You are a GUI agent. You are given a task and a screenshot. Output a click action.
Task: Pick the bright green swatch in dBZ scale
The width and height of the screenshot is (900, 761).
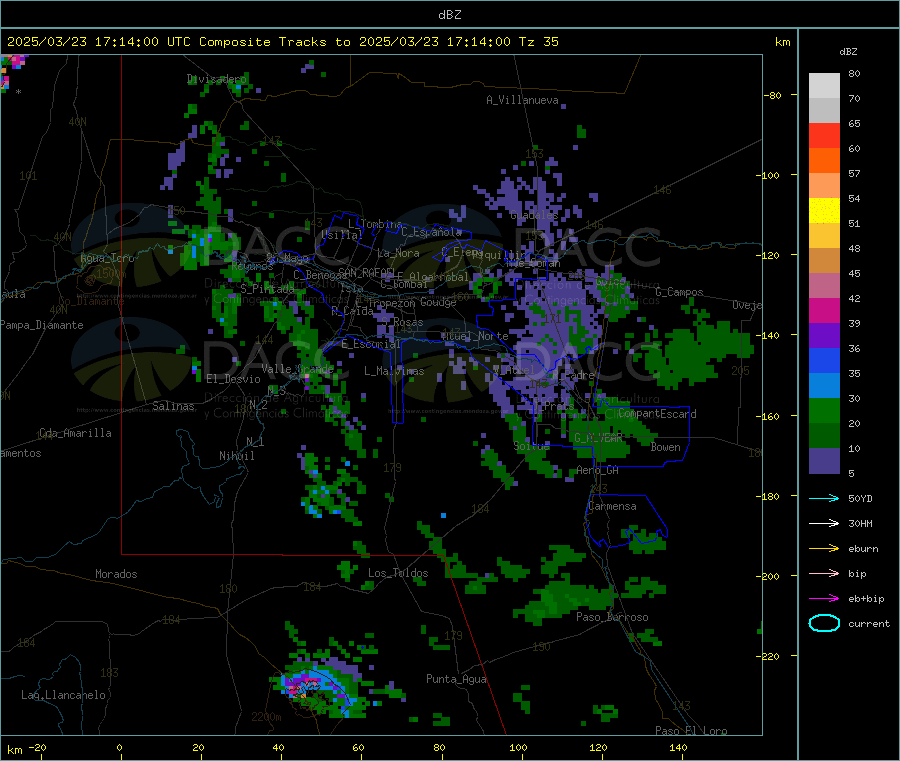(824, 410)
